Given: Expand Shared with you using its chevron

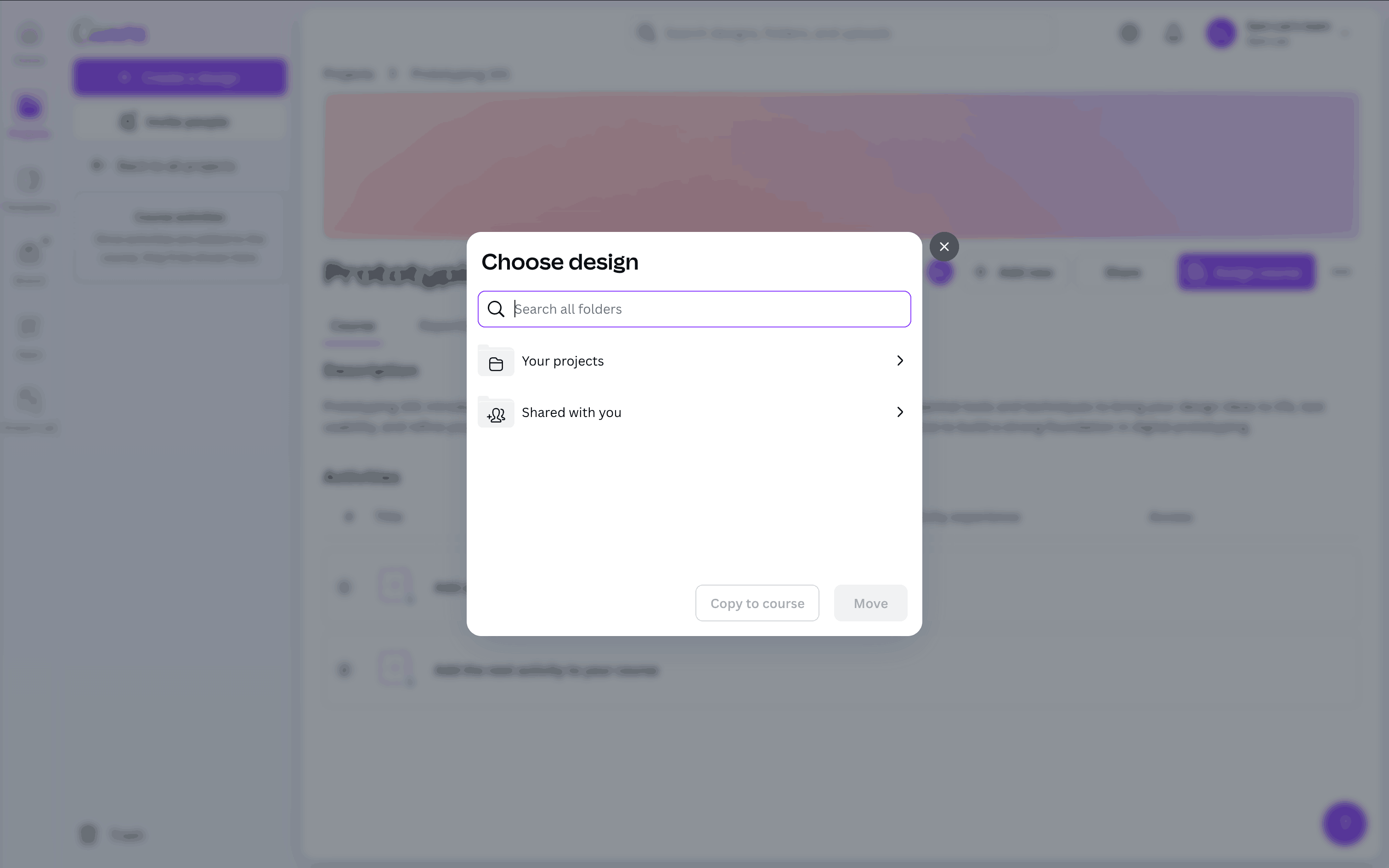Looking at the screenshot, I should [x=899, y=412].
